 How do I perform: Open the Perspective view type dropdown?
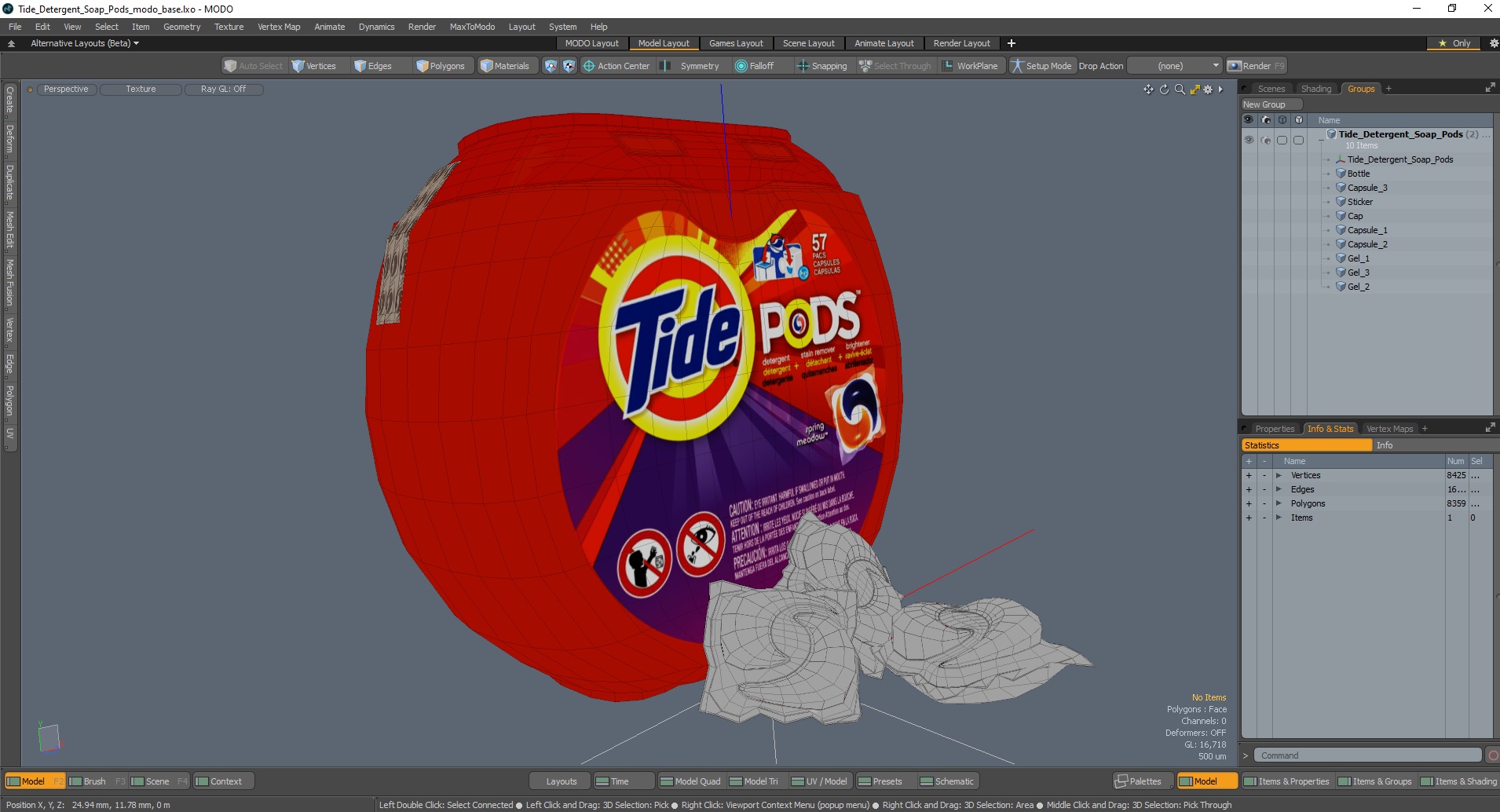coord(66,90)
